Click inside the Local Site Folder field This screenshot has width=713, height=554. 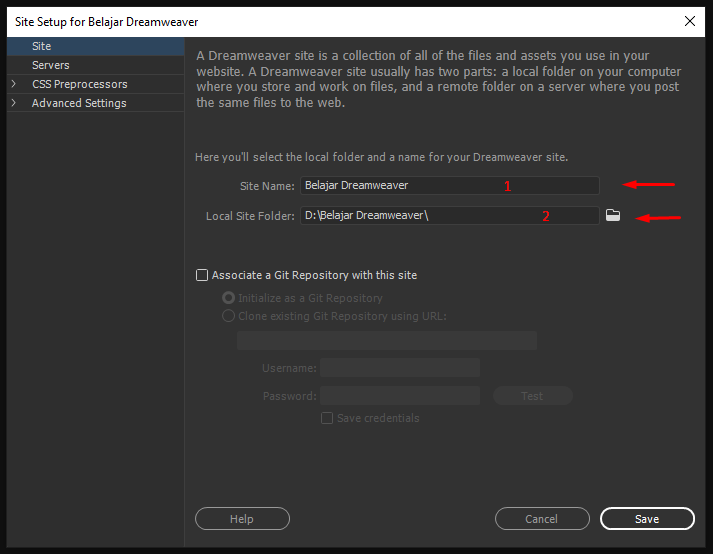pyautogui.click(x=450, y=216)
